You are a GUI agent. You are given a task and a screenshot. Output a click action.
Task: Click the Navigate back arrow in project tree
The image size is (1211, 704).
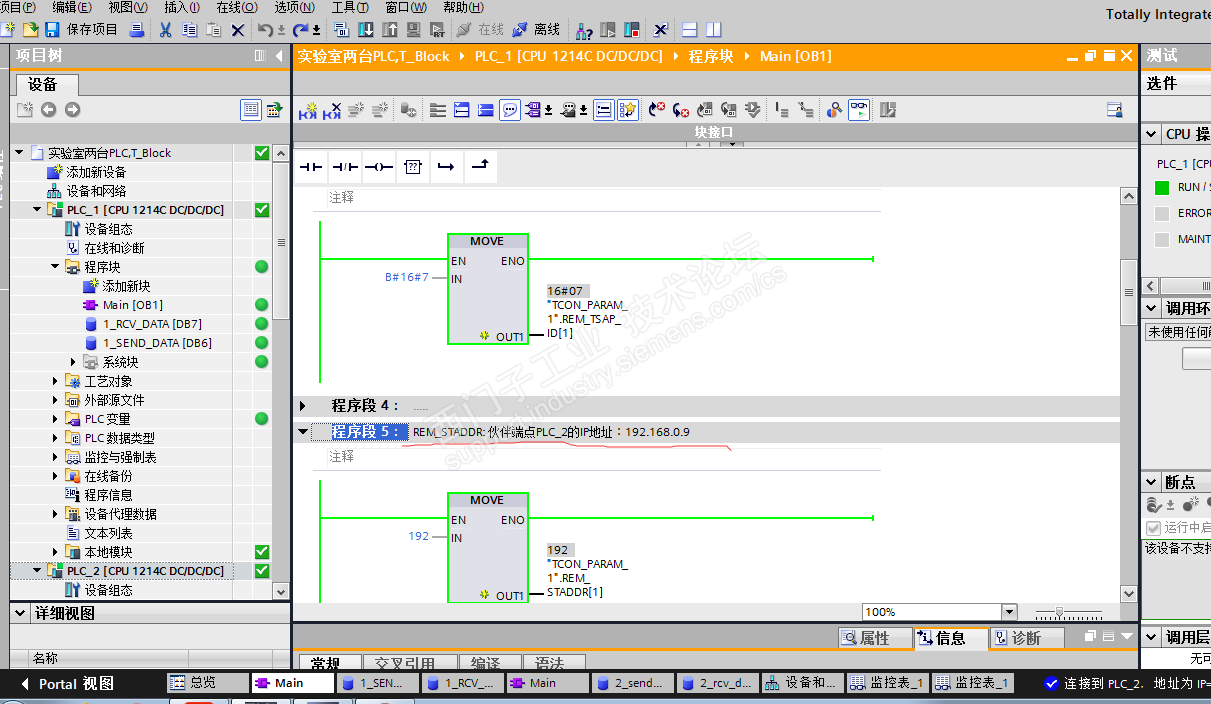click(48, 110)
